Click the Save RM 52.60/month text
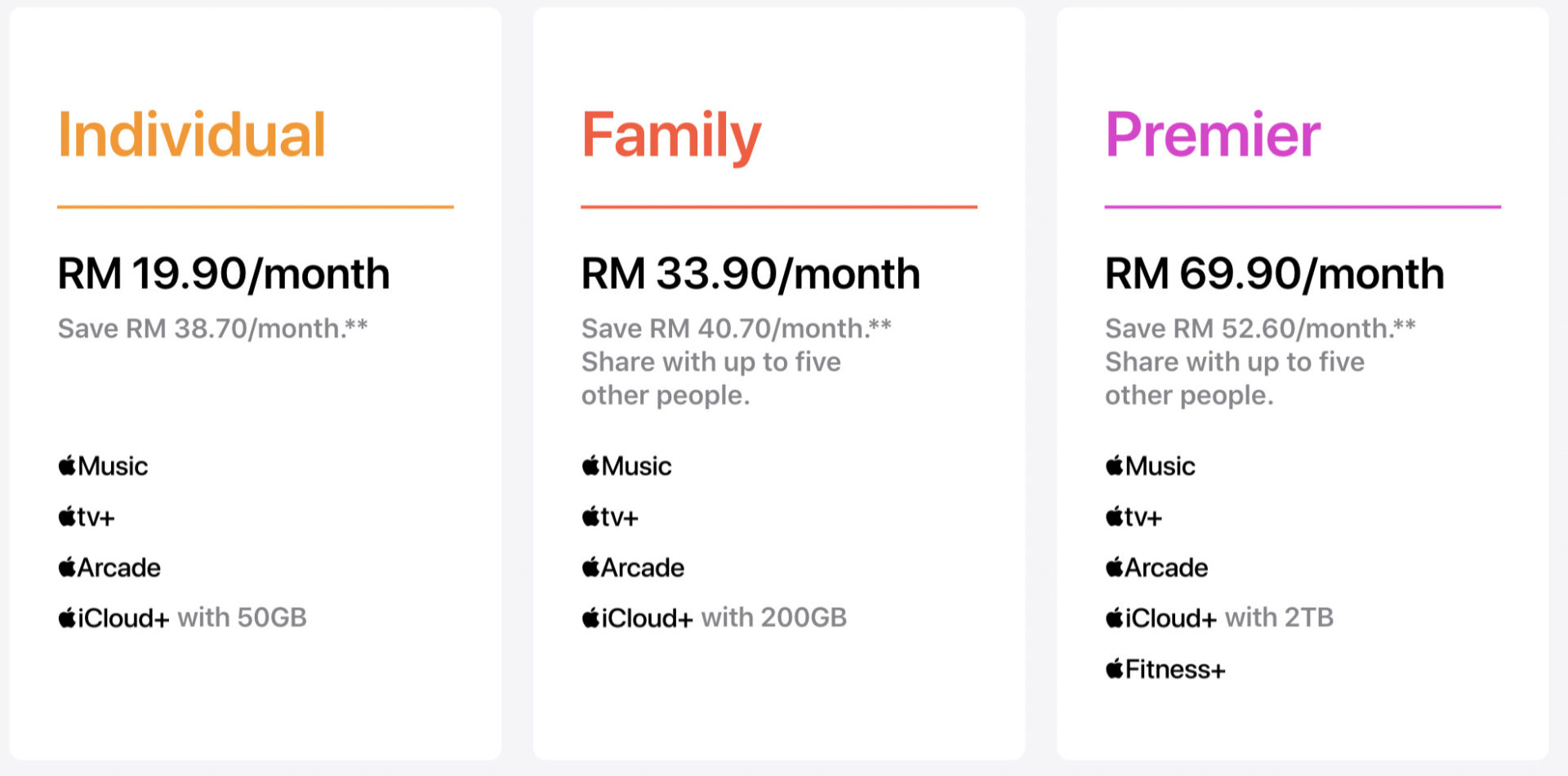The height and width of the screenshot is (776, 1568). (x=1260, y=328)
